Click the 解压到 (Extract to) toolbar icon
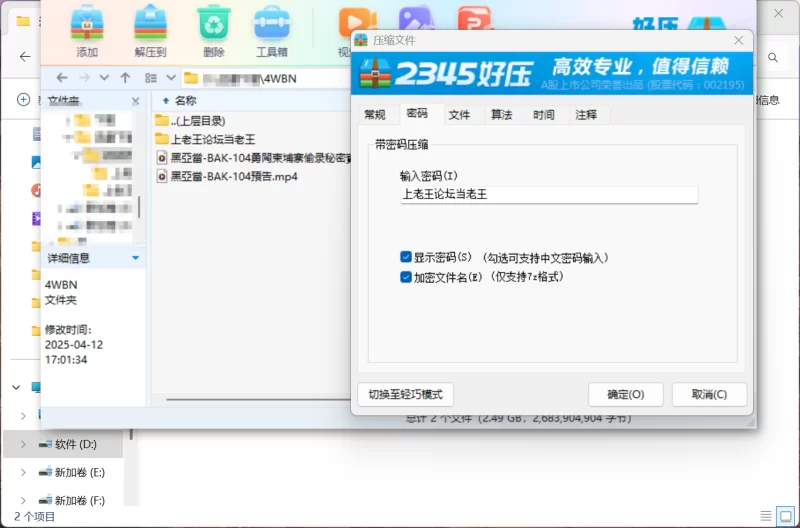Screen dimensions: 800x528 pyautogui.click(x=151, y=30)
